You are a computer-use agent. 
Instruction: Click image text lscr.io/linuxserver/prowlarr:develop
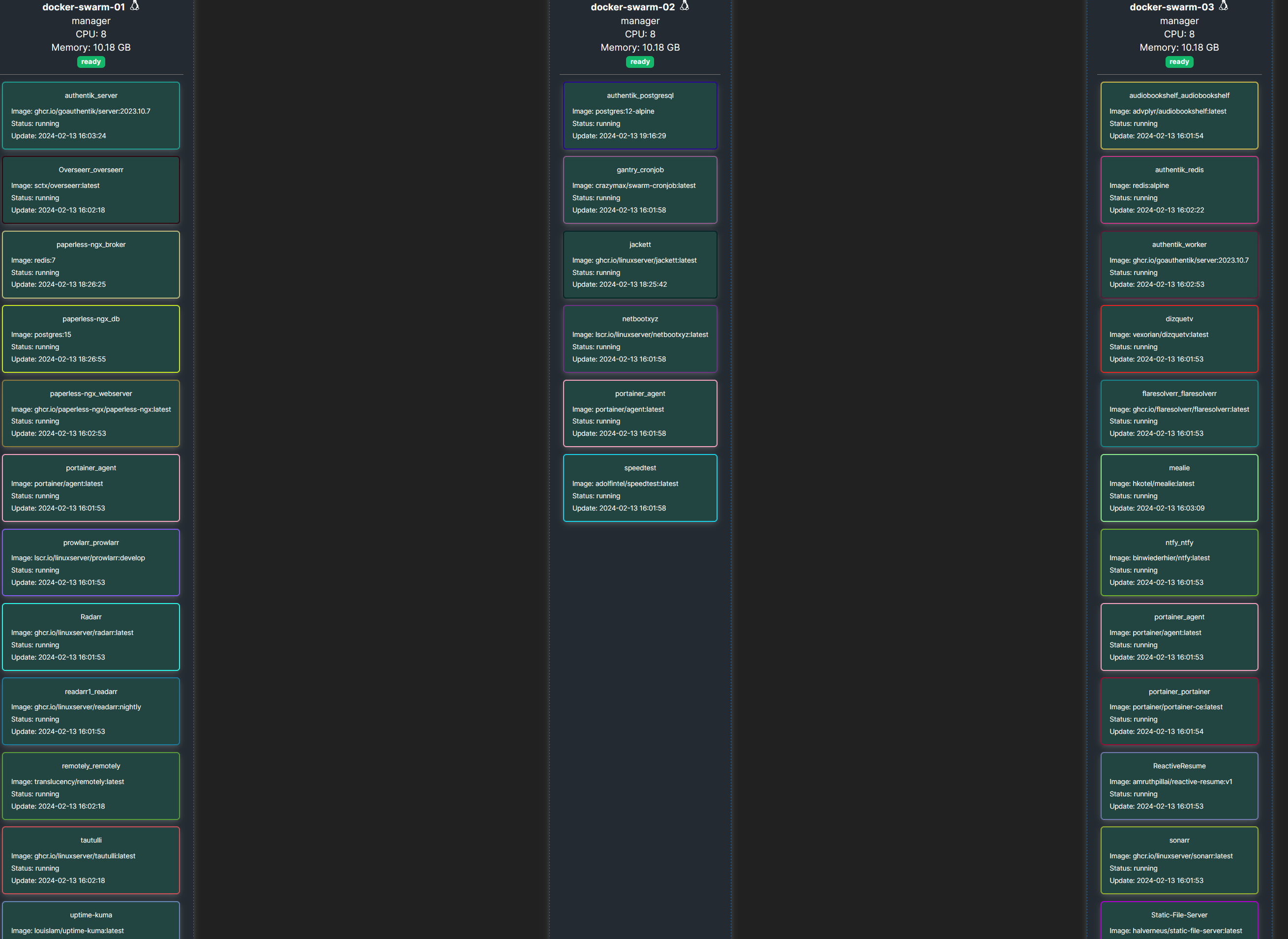(89, 558)
